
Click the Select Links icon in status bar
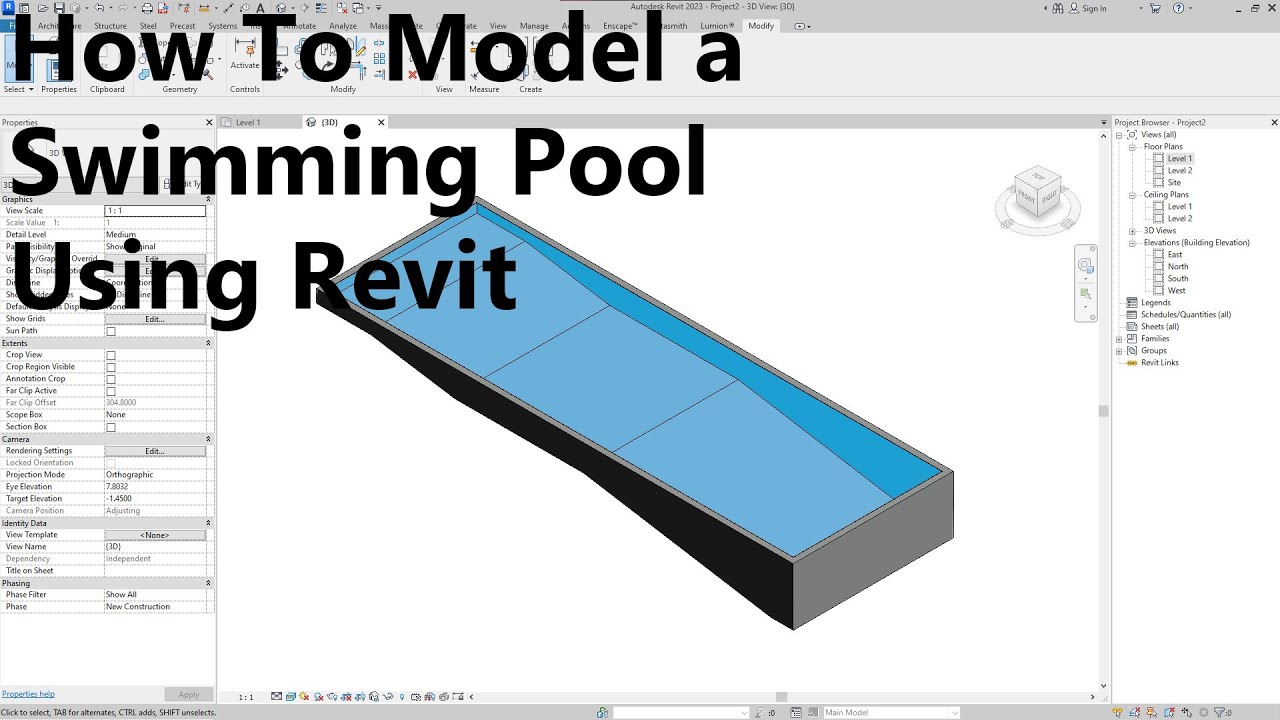pos(1117,712)
